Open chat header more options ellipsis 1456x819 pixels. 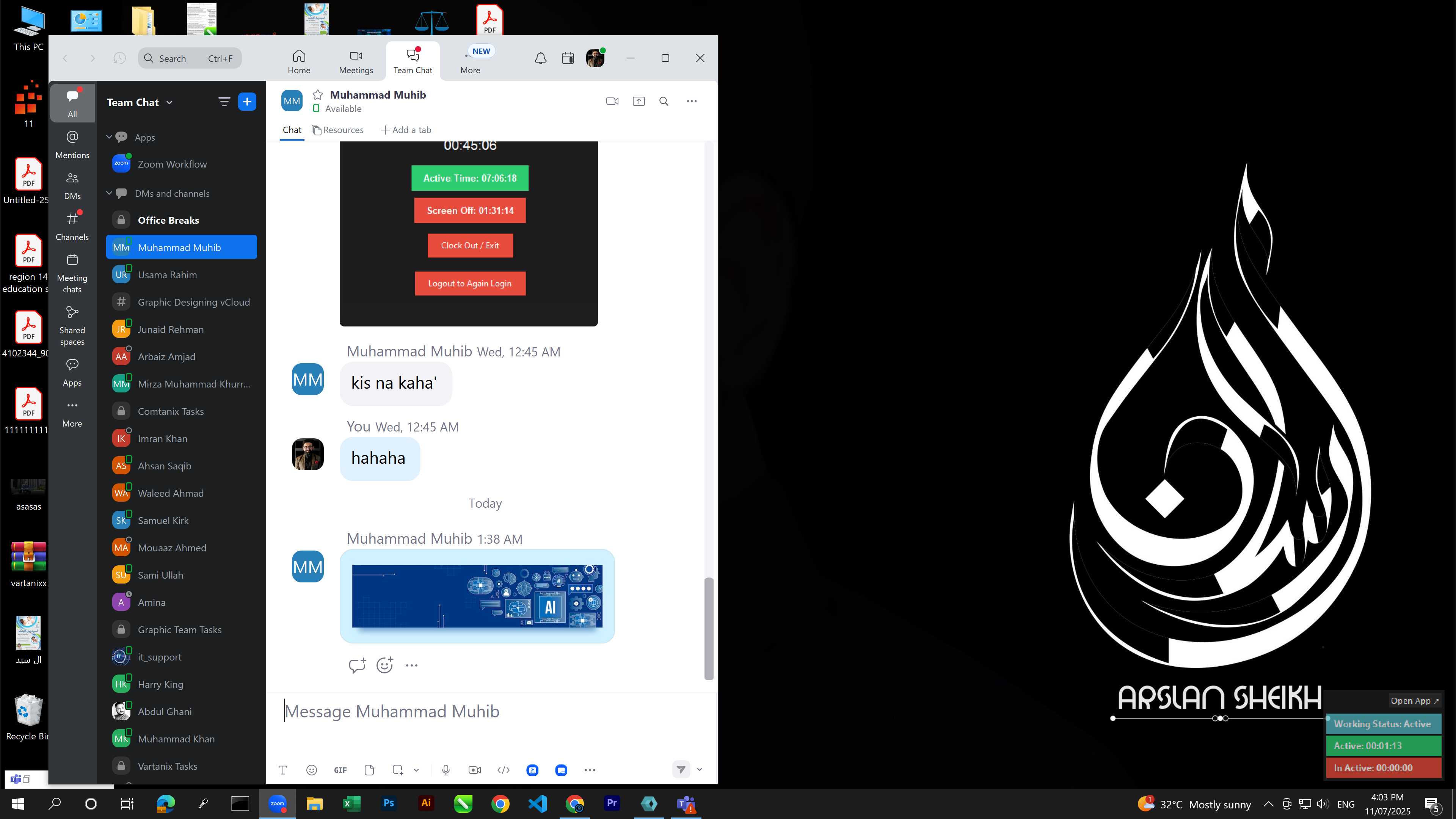692,101
